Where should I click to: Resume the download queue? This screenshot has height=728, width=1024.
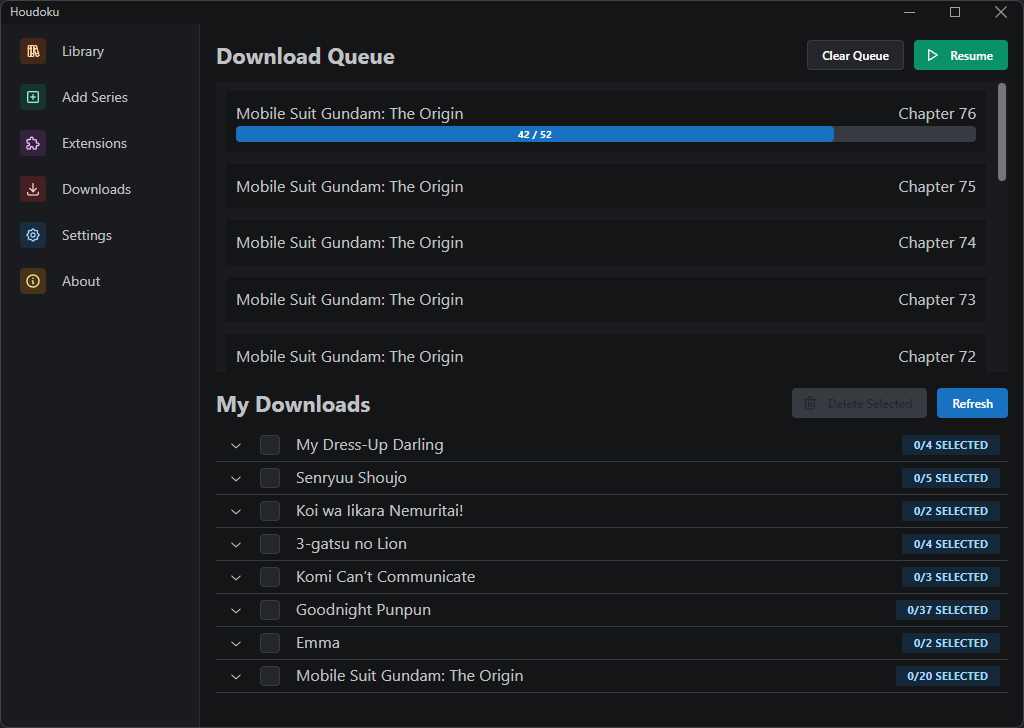click(961, 55)
